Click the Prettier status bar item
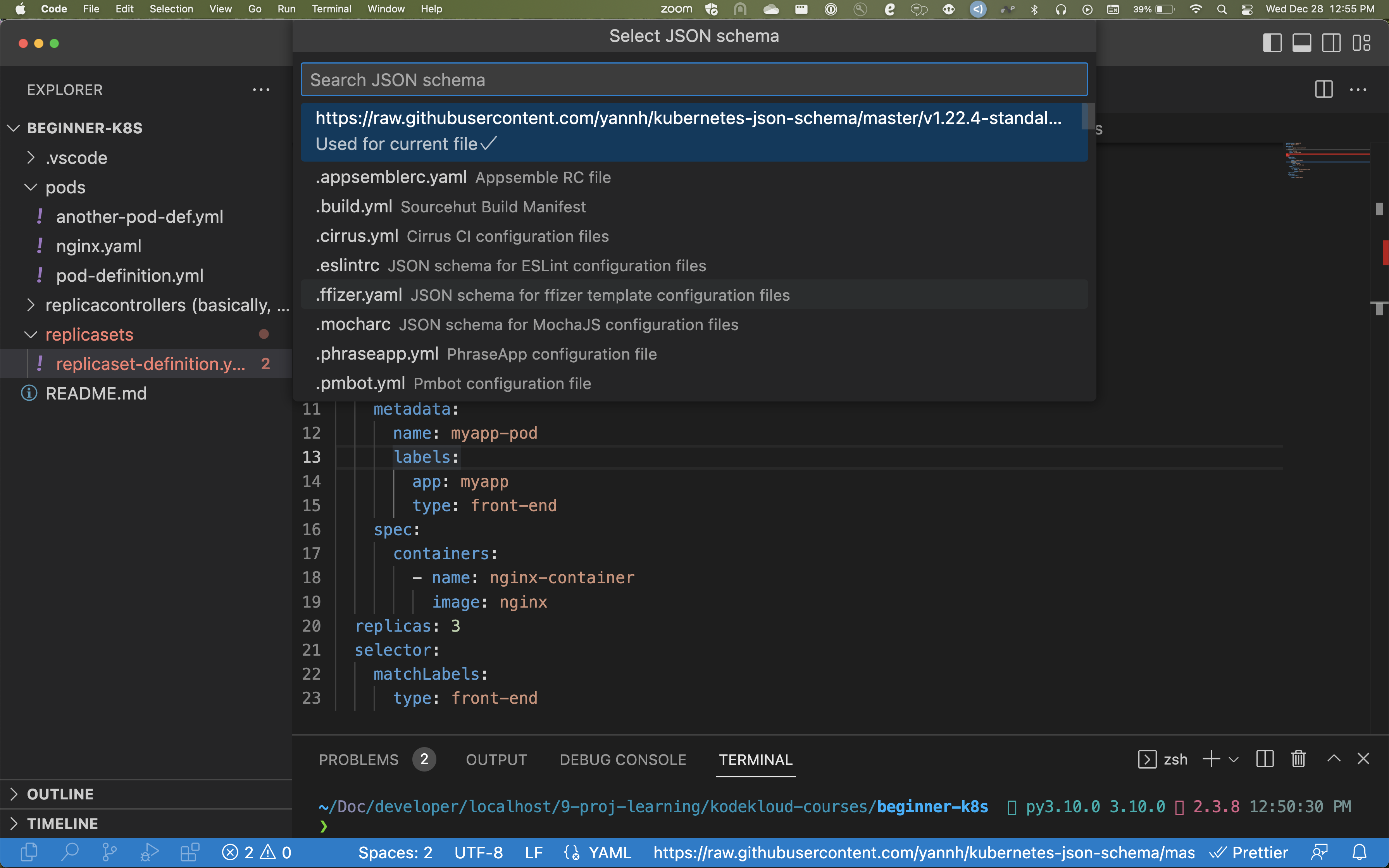The image size is (1389, 868). 1249,852
